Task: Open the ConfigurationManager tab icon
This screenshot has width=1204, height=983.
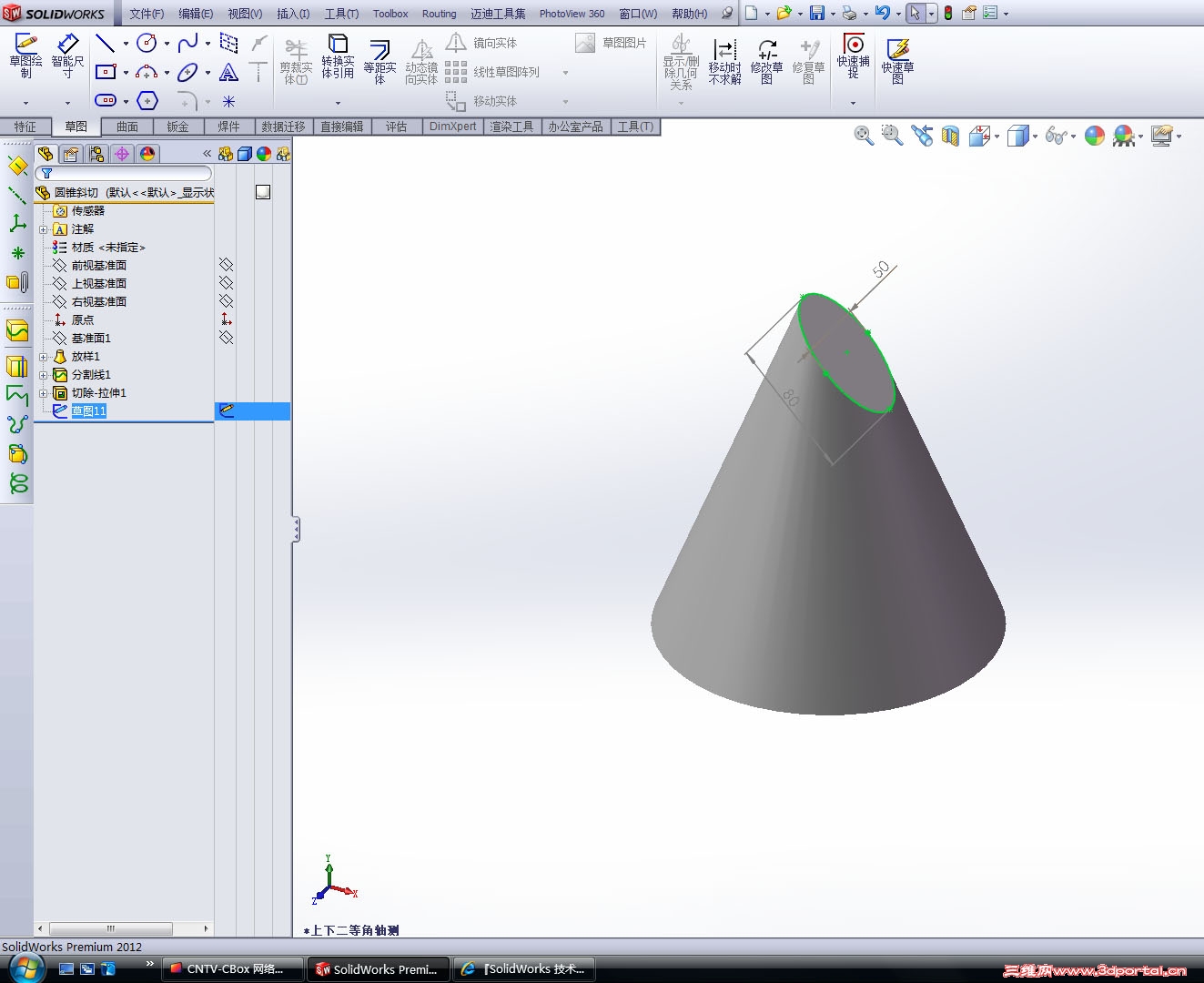Action: pos(96,154)
